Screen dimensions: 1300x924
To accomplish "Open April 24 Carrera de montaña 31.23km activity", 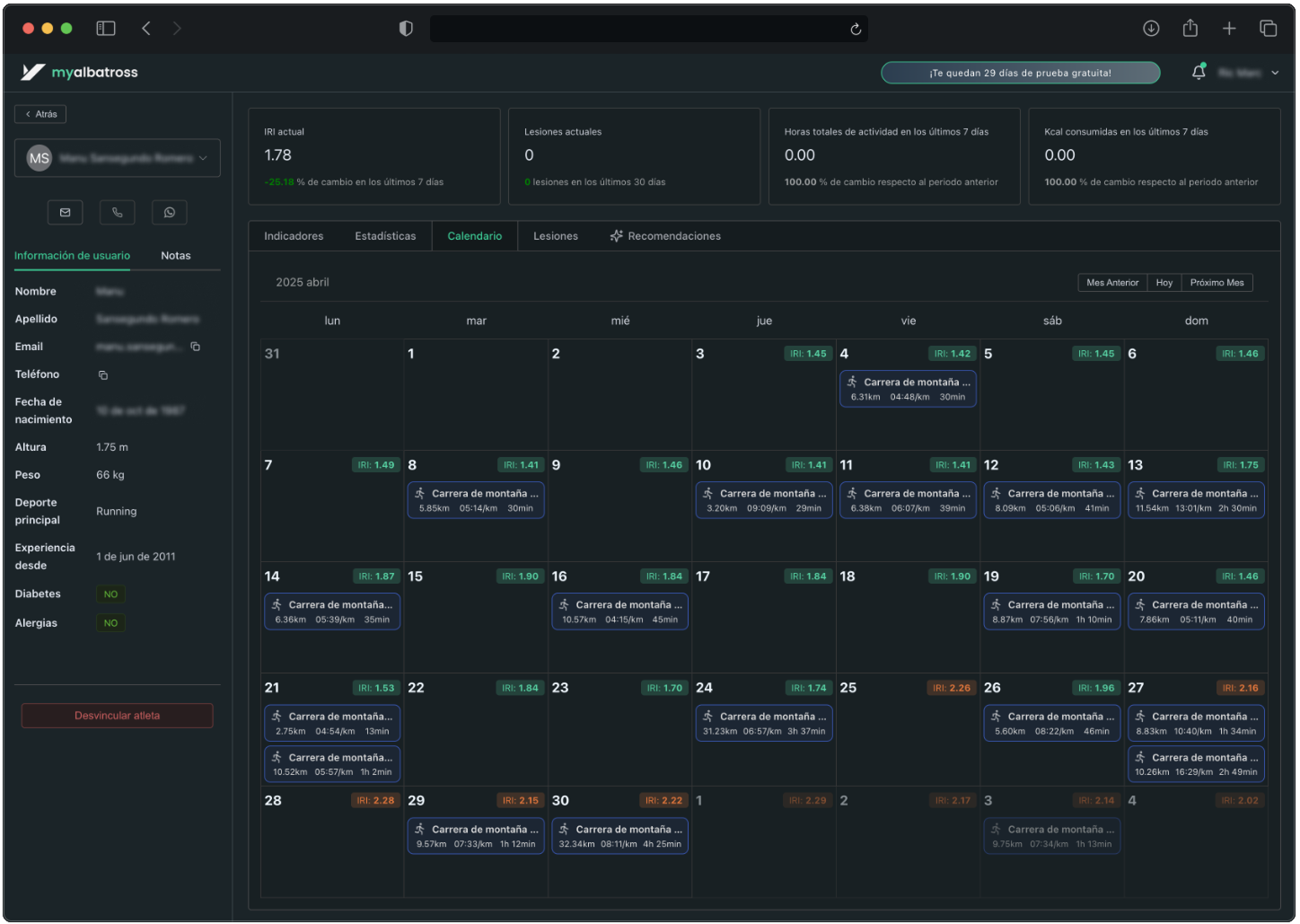I will 764,724.
